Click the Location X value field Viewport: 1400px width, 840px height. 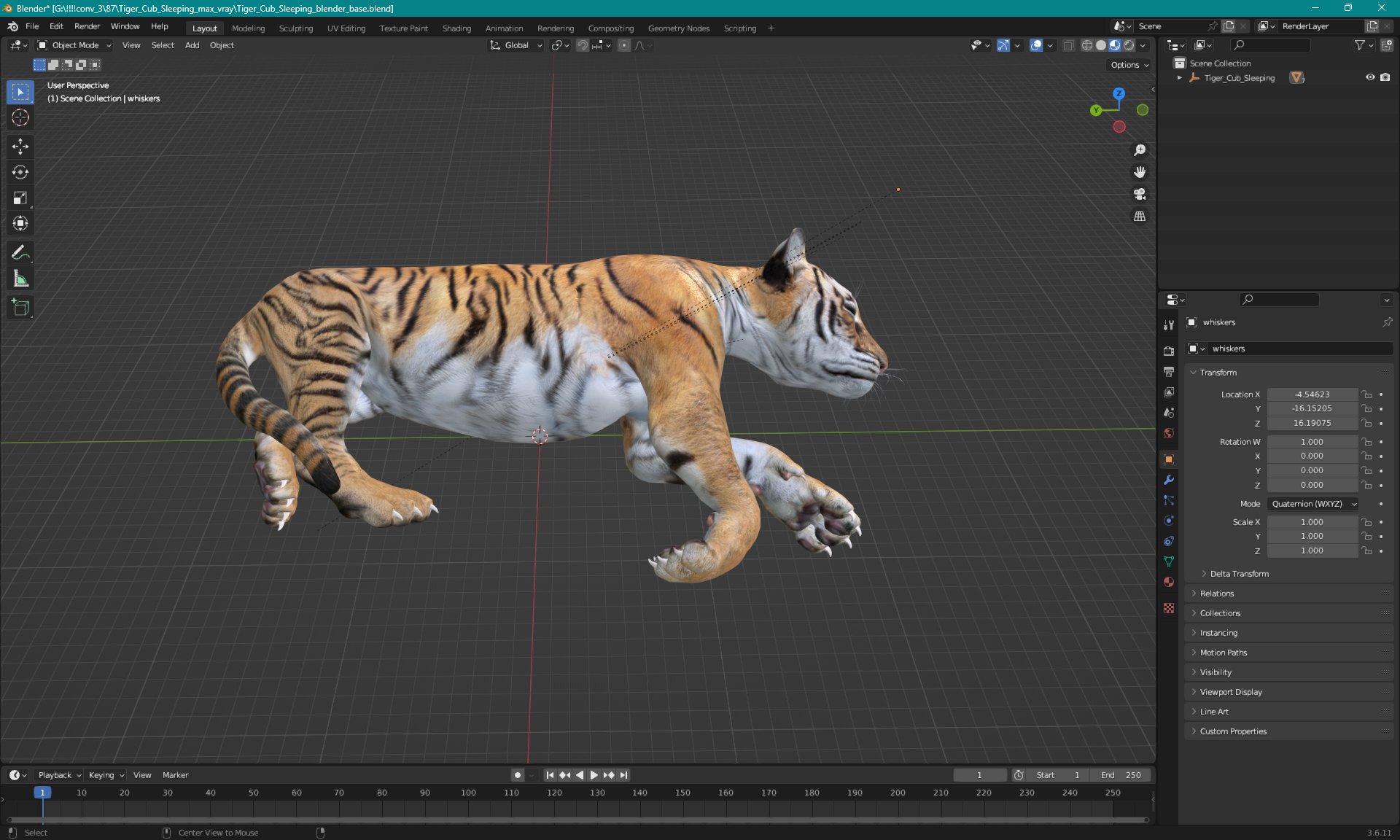1312,394
